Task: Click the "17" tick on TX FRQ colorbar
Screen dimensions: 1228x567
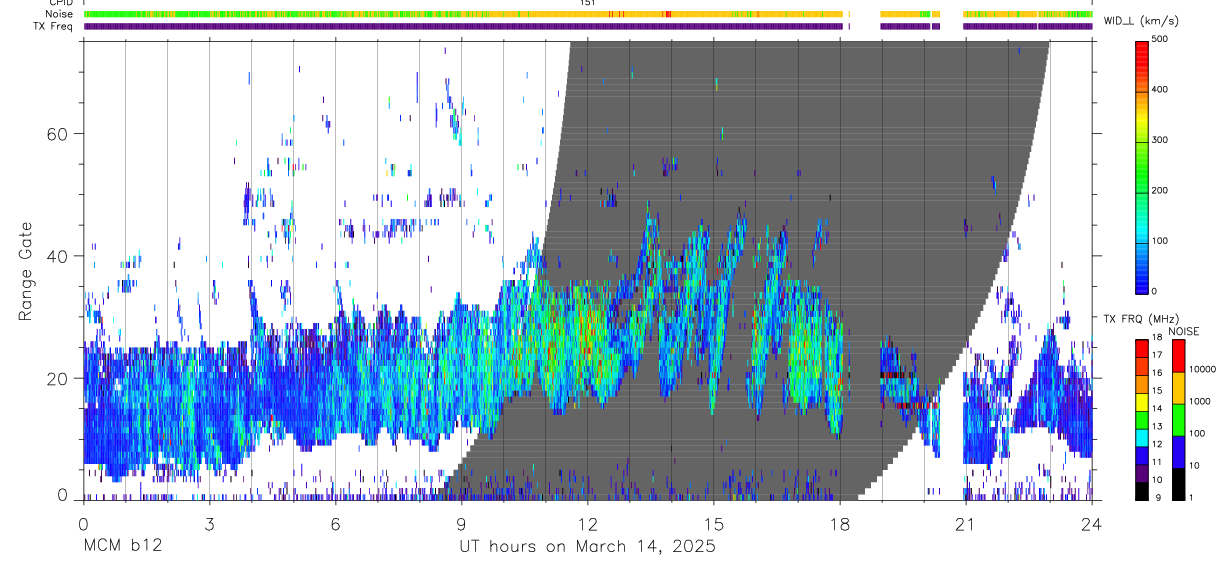Action: click(x=1157, y=355)
